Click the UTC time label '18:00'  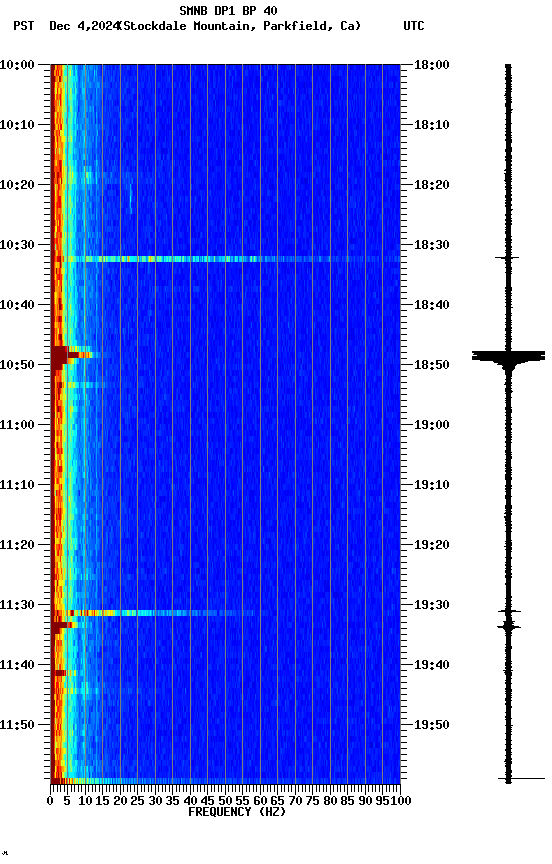click(x=432, y=65)
